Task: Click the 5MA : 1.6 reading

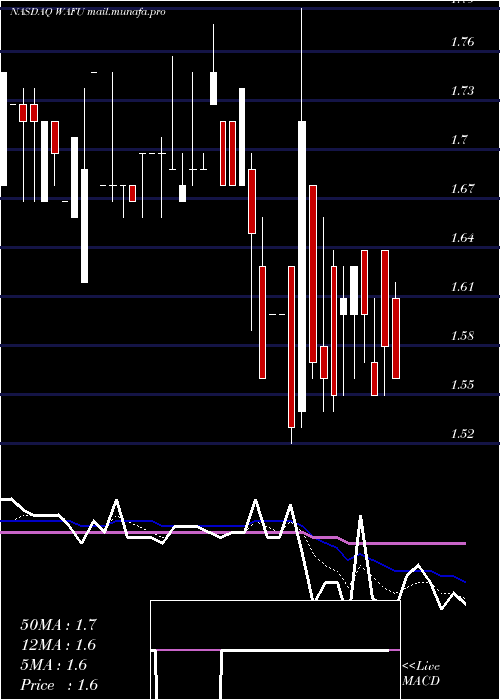Action: (54, 665)
